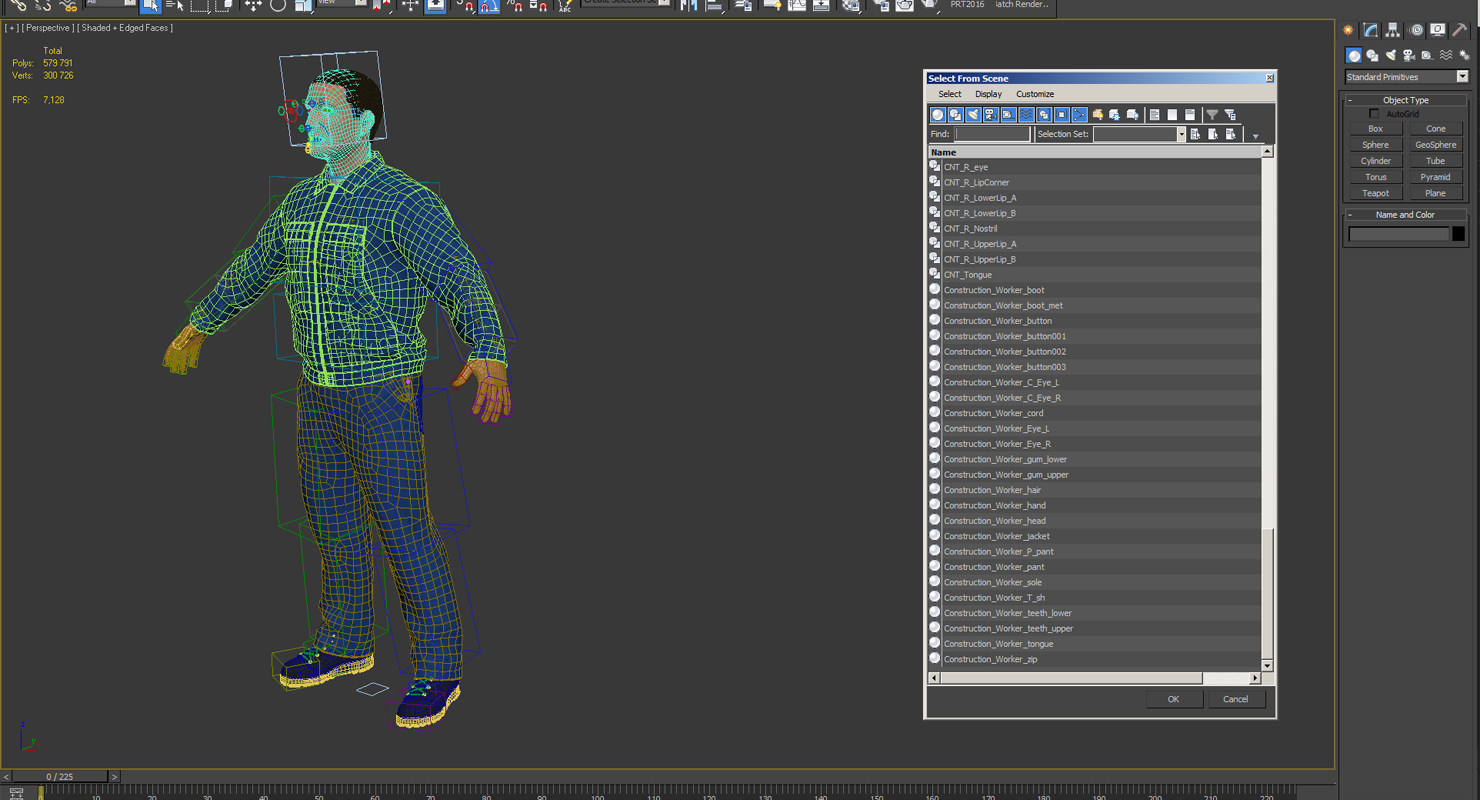Click the Box primitive button
This screenshot has height=800, width=1480.
tap(1375, 129)
